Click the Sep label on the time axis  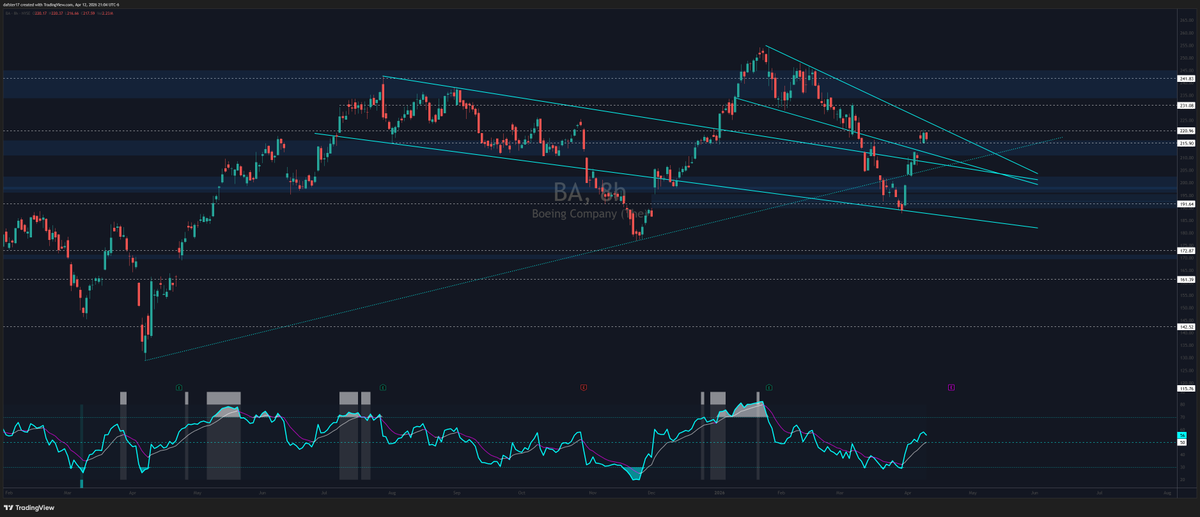(457, 493)
